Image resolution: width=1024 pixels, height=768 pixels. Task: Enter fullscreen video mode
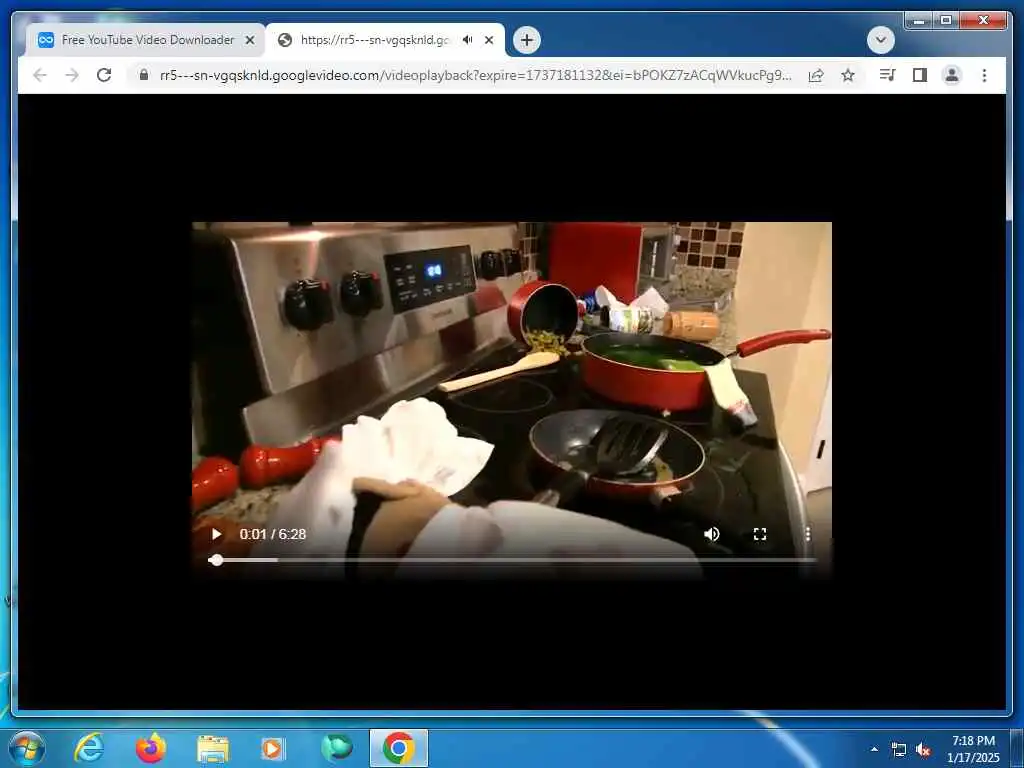click(x=760, y=534)
